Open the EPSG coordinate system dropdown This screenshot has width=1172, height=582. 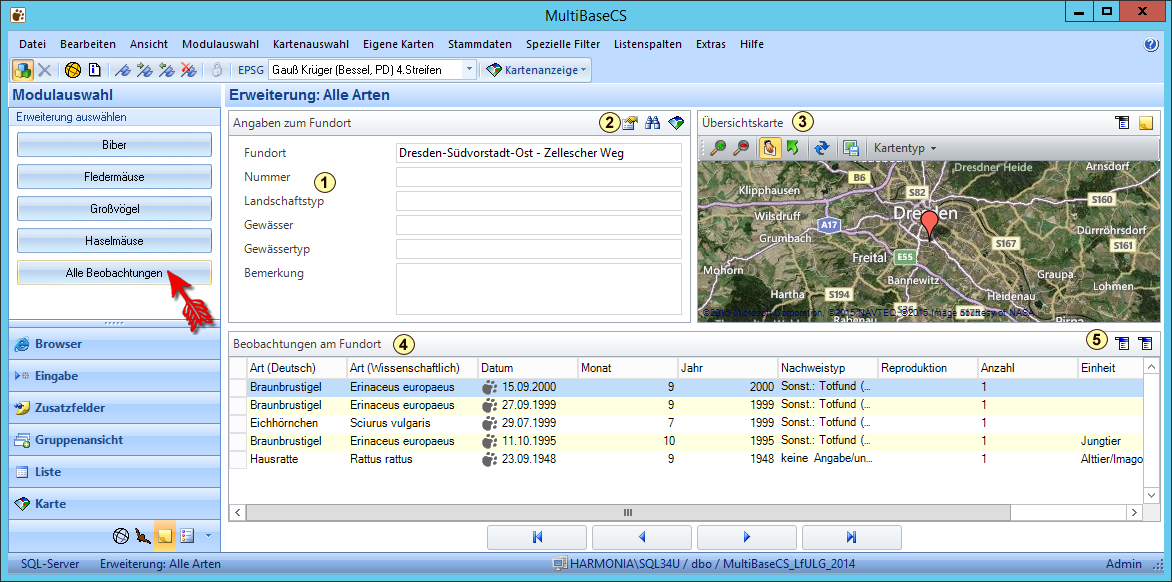click(x=469, y=70)
